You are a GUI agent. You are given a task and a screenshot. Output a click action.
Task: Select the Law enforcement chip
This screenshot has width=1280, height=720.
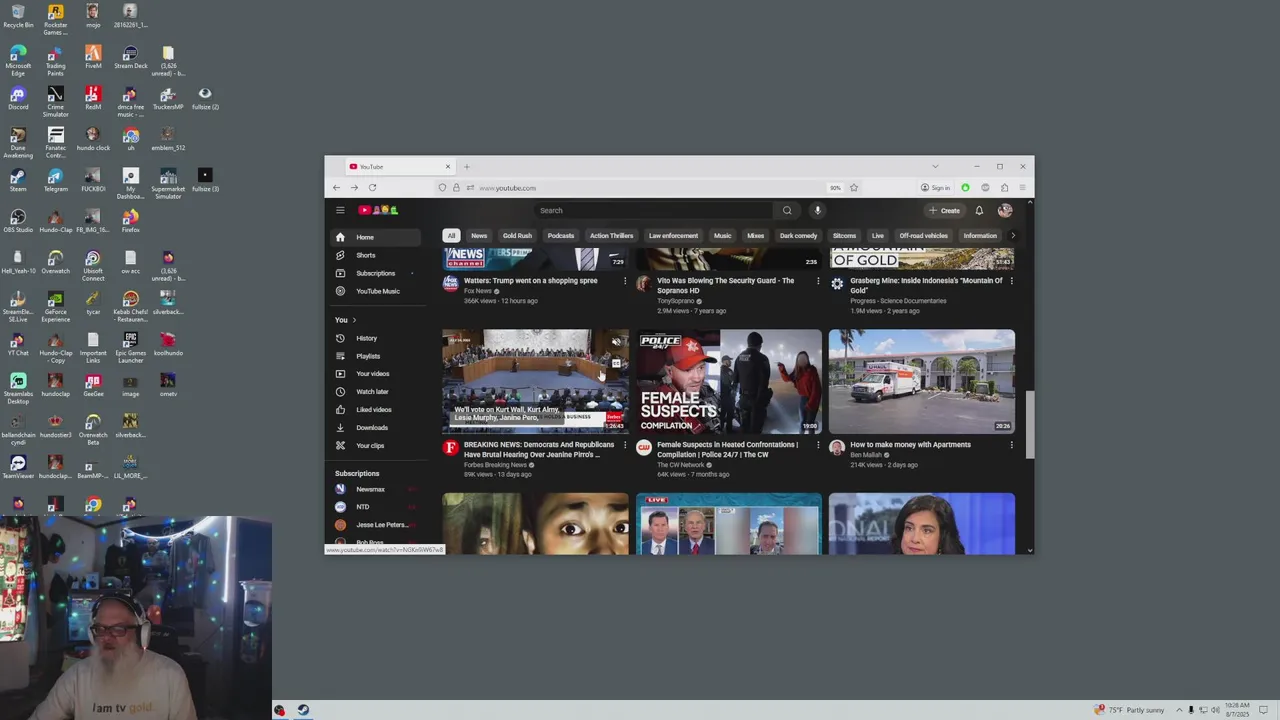(x=673, y=236)
